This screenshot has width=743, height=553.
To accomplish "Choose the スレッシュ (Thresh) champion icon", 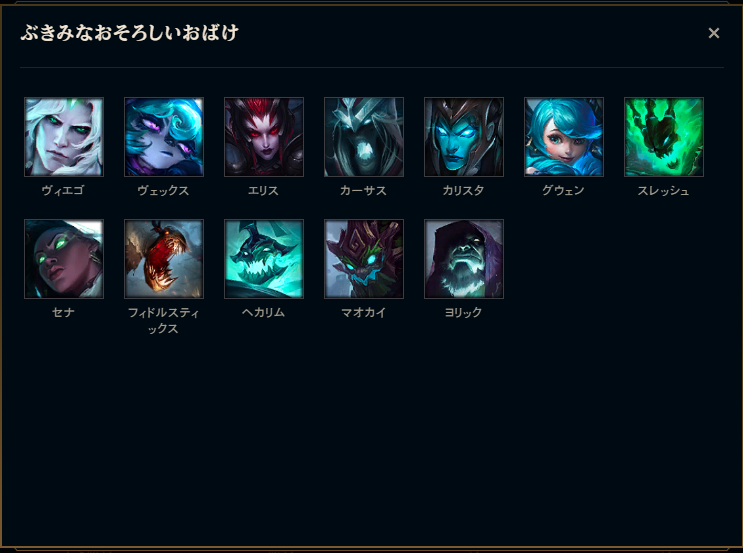I will coord(664,137).
